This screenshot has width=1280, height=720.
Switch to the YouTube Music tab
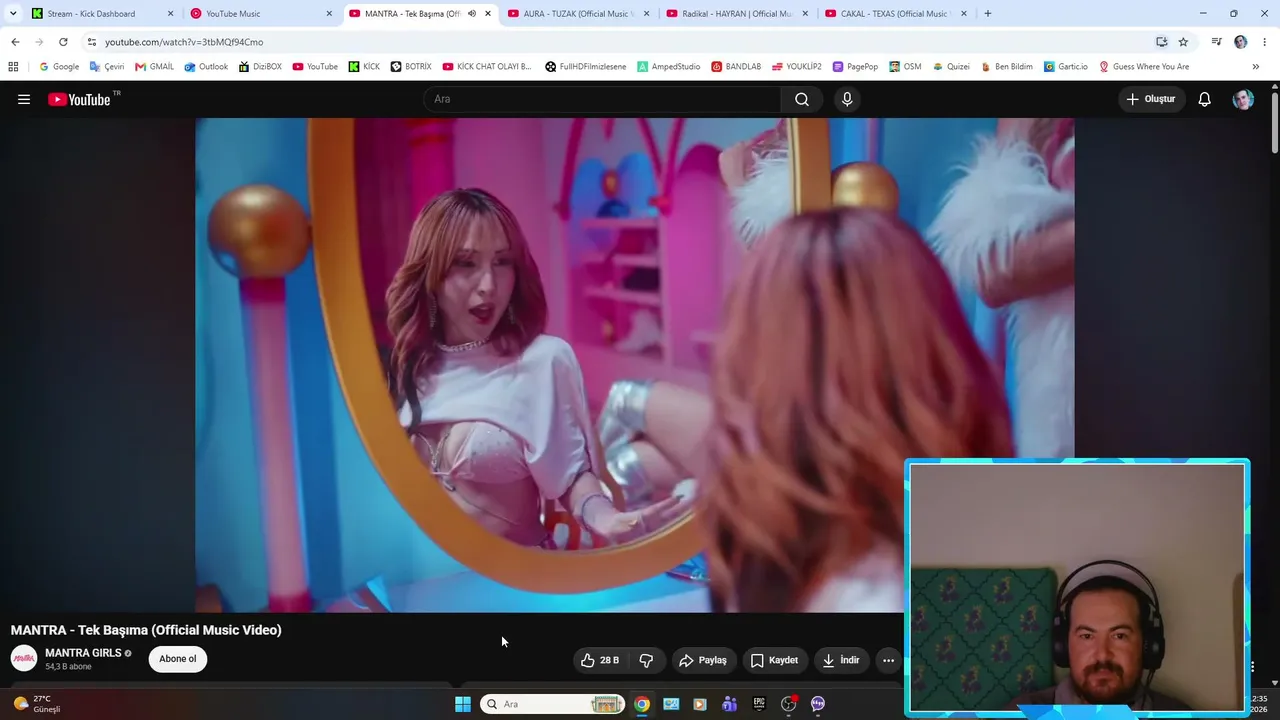pos(262,14)
